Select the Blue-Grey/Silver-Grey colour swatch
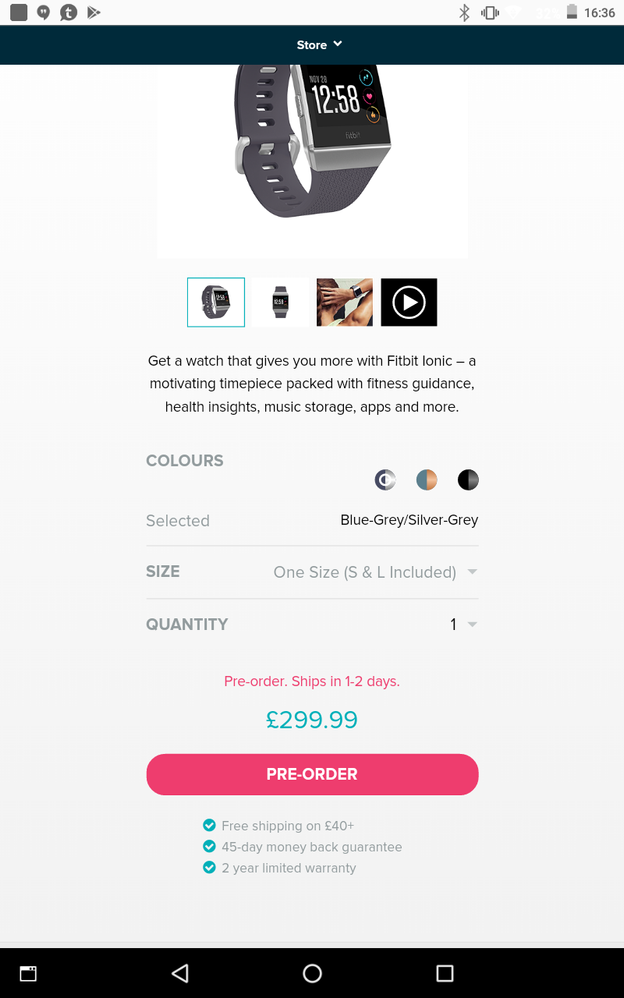 pos(385,479)
